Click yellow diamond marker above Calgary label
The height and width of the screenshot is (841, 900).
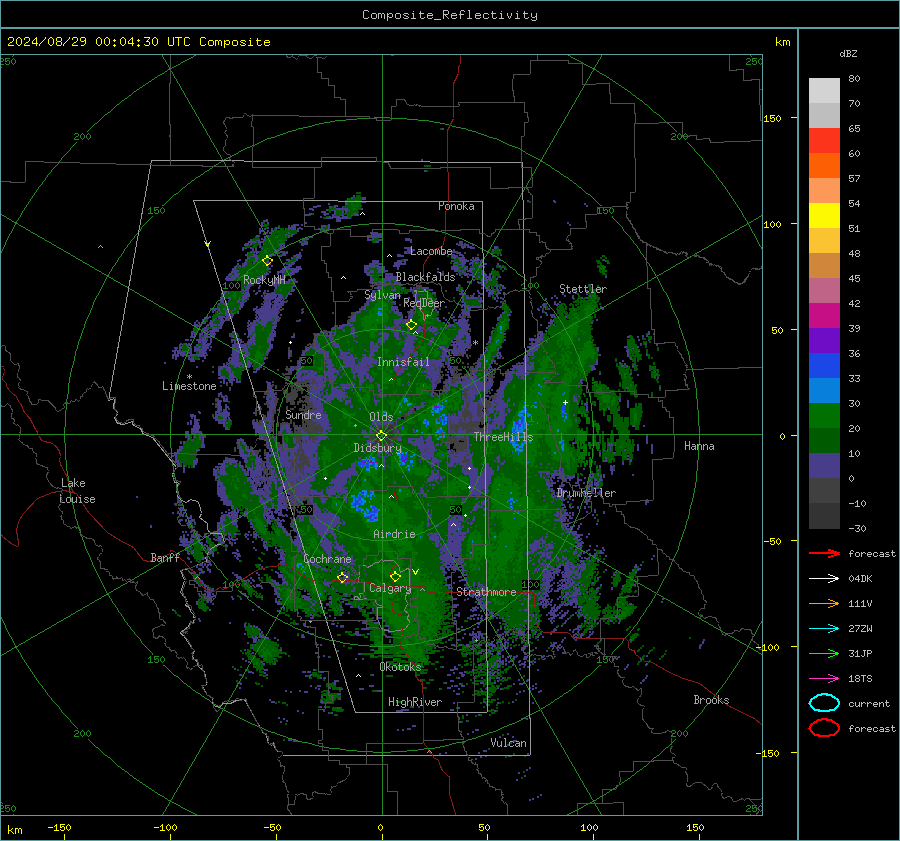point(395,576)
